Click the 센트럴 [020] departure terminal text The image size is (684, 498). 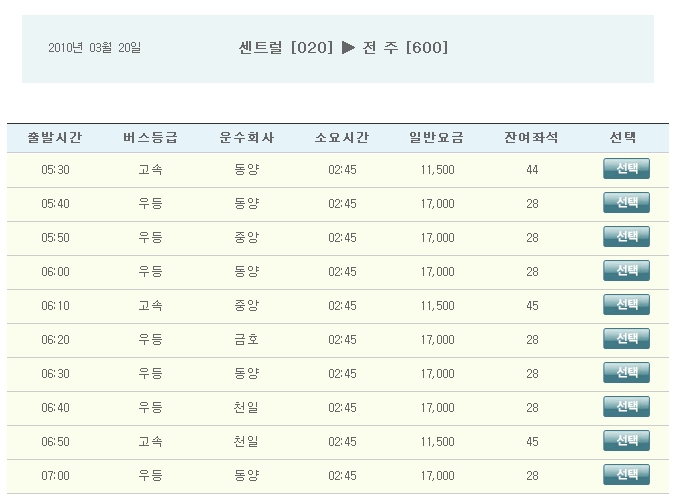(286, 48)
